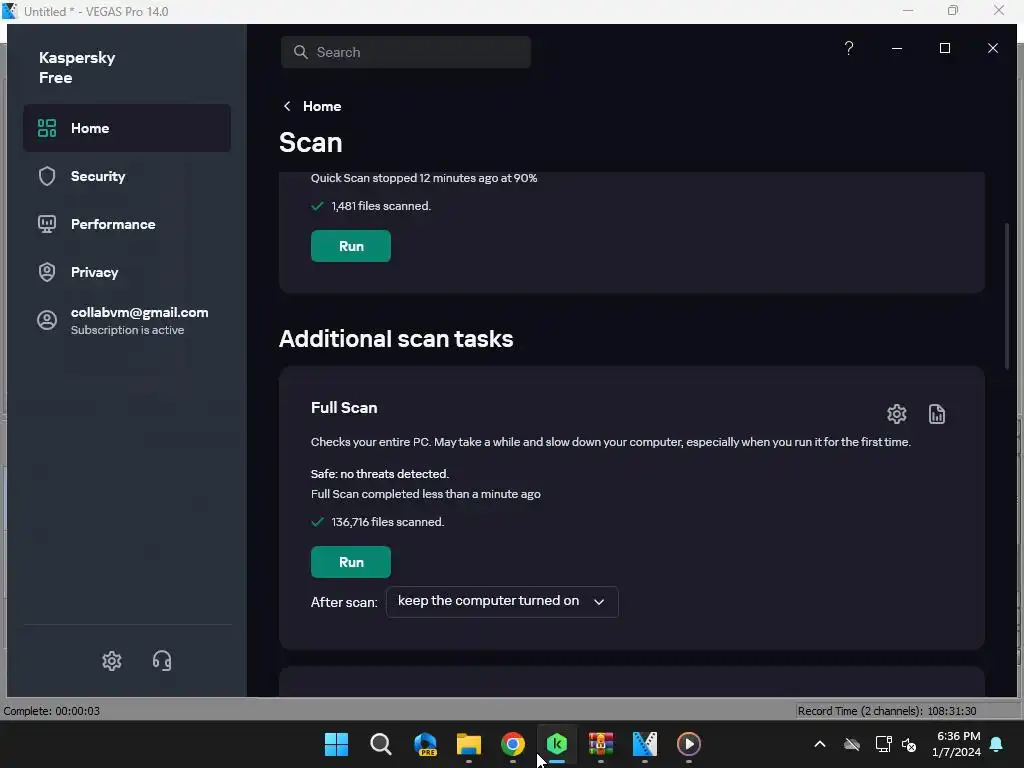The image size is (1024, 768).
Task: Click the 'Additional scan tasks' heading
Action: tap(396, 339)
